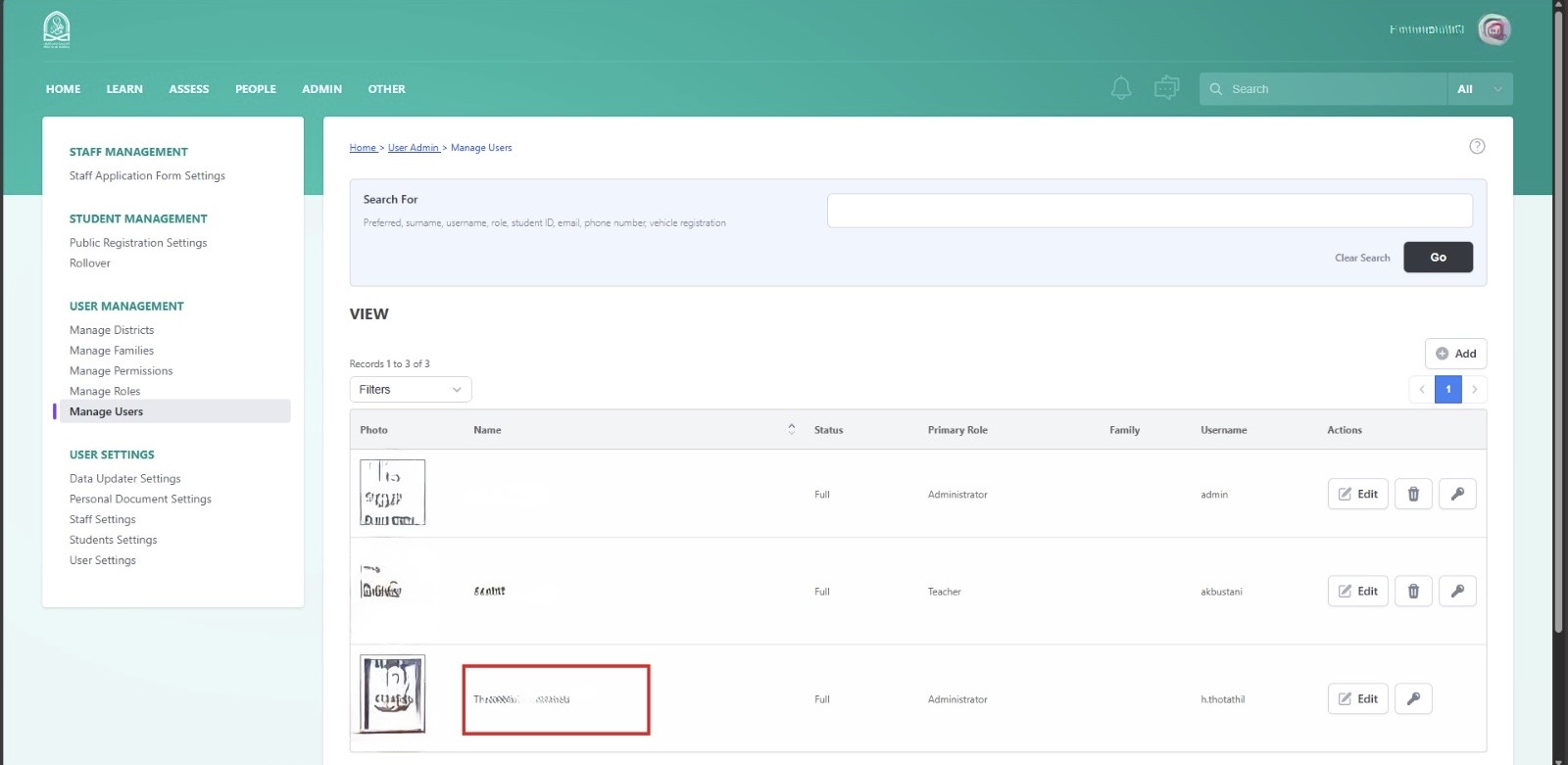The image size is (1568, 765).
Task: Click the Add user button
Action: point(1455,354)
